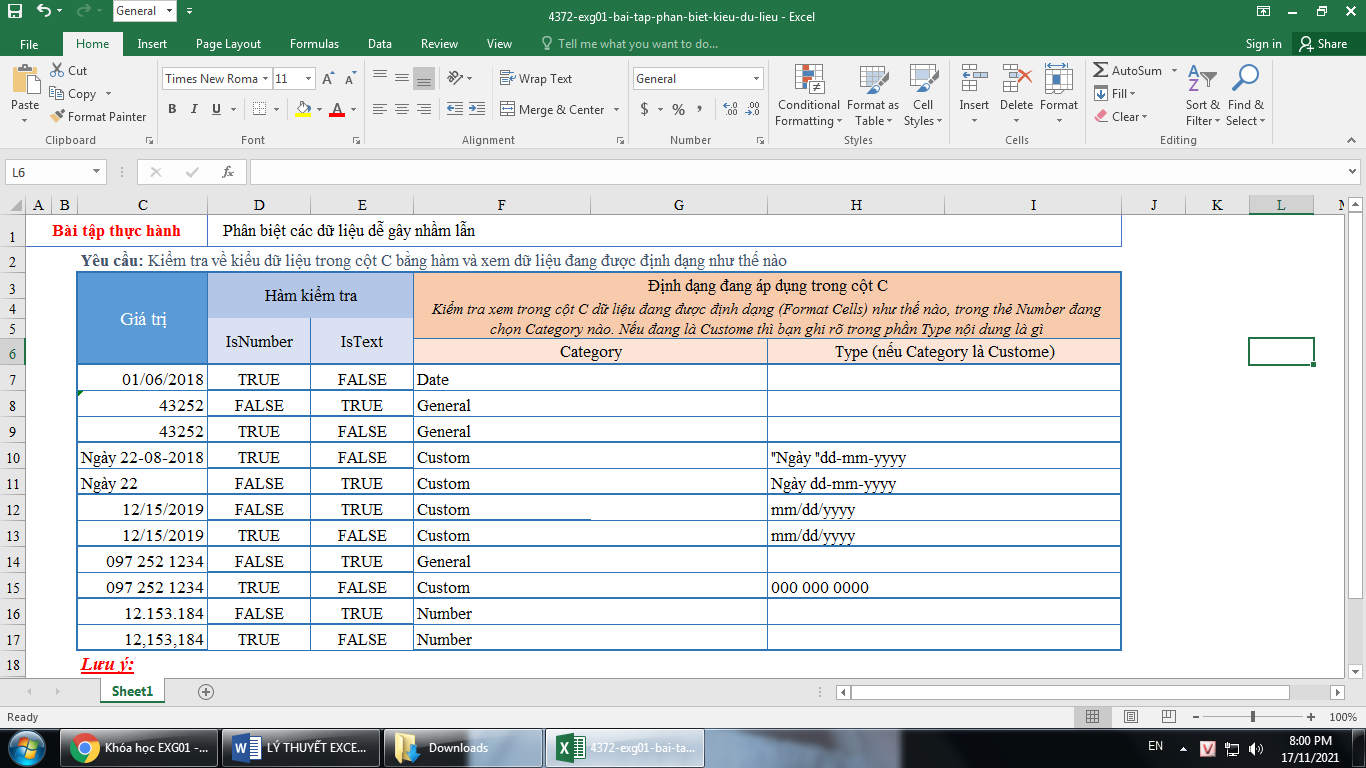
Task: Click the AutoSum icon
Action: (1101, 71)
